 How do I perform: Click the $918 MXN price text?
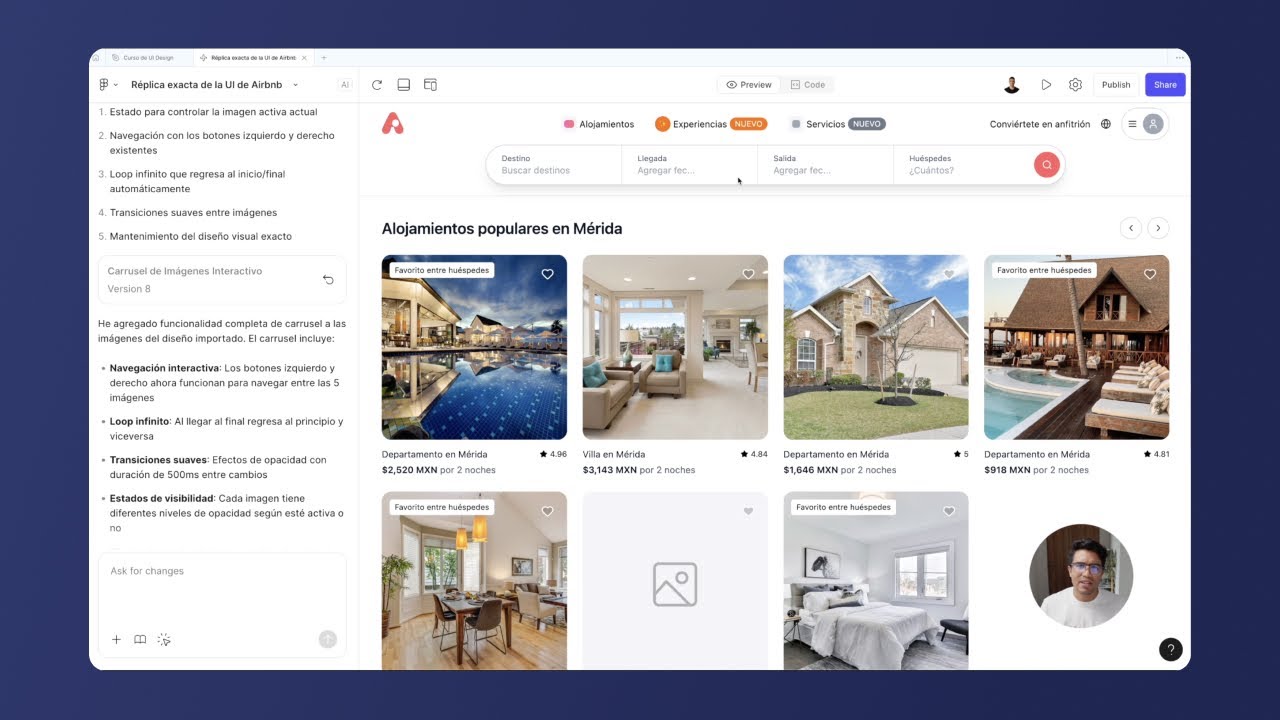pyautogui.click(x=1007, y=470)
